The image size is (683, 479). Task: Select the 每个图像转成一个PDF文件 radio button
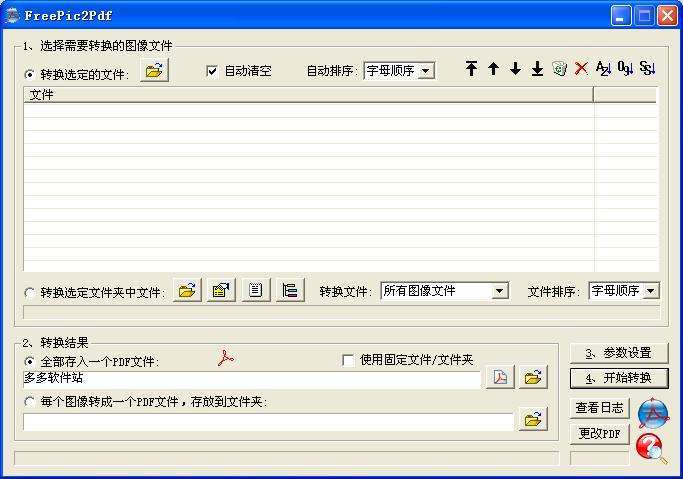coord(29,401)
